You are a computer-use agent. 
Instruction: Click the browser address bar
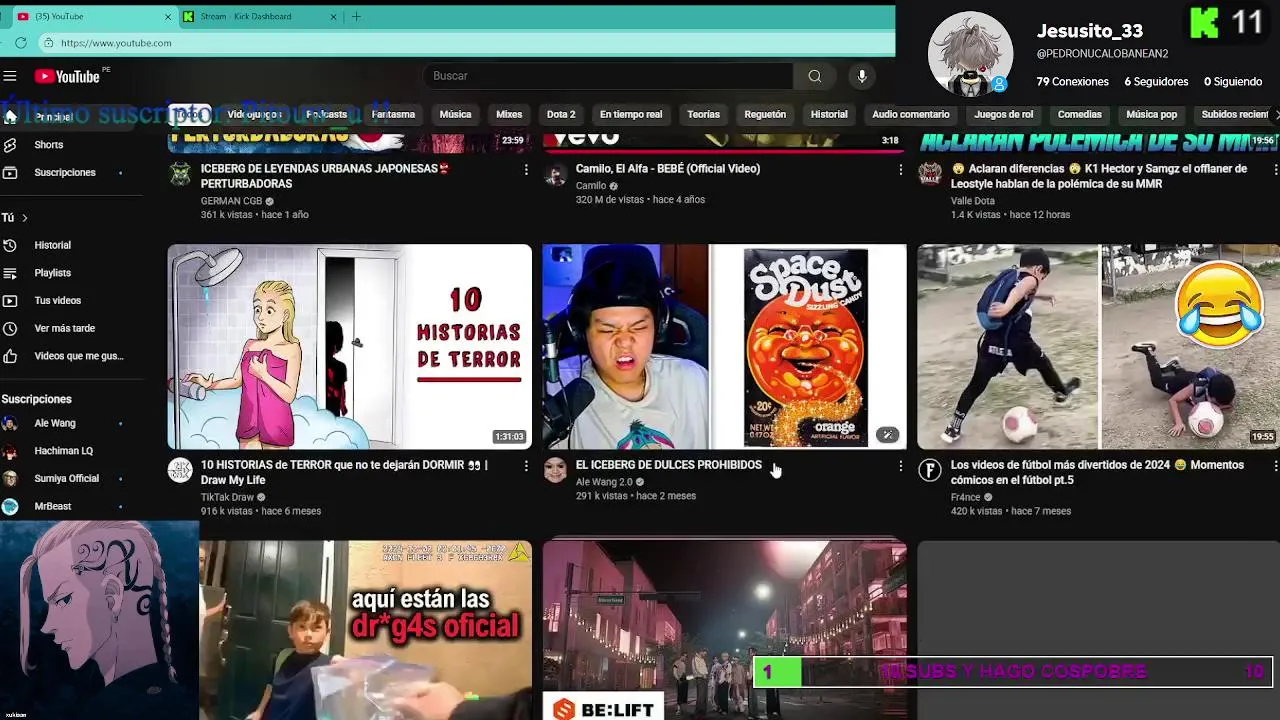coord(466,43)
